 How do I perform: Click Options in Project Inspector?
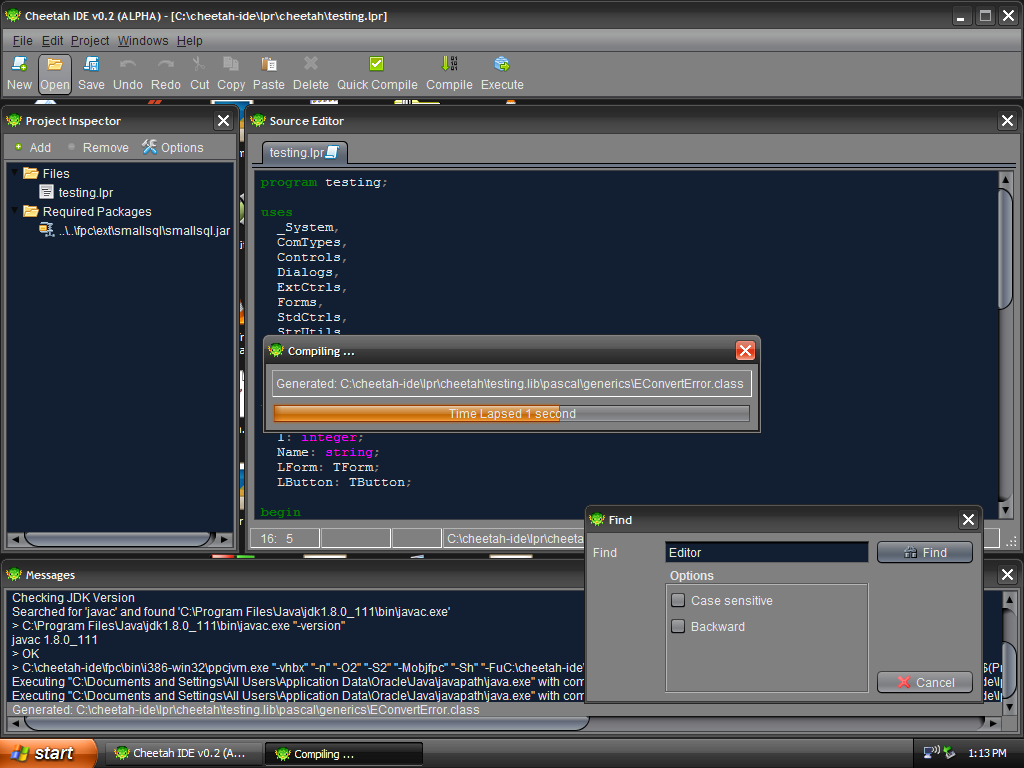(172, 147)
